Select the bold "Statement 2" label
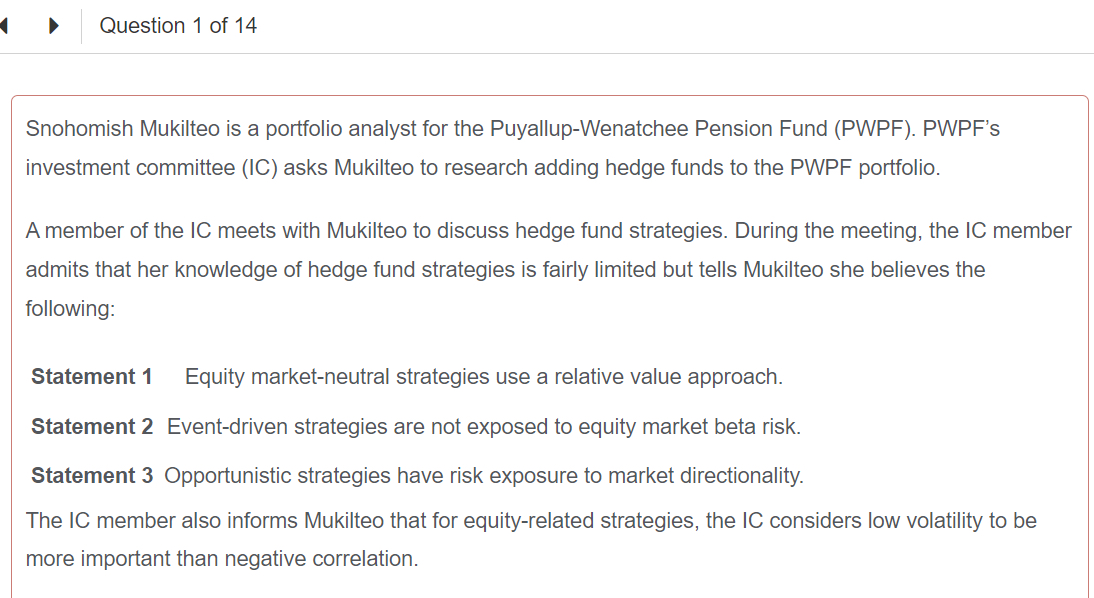1094x598 pixels. [x=92, y=427]
